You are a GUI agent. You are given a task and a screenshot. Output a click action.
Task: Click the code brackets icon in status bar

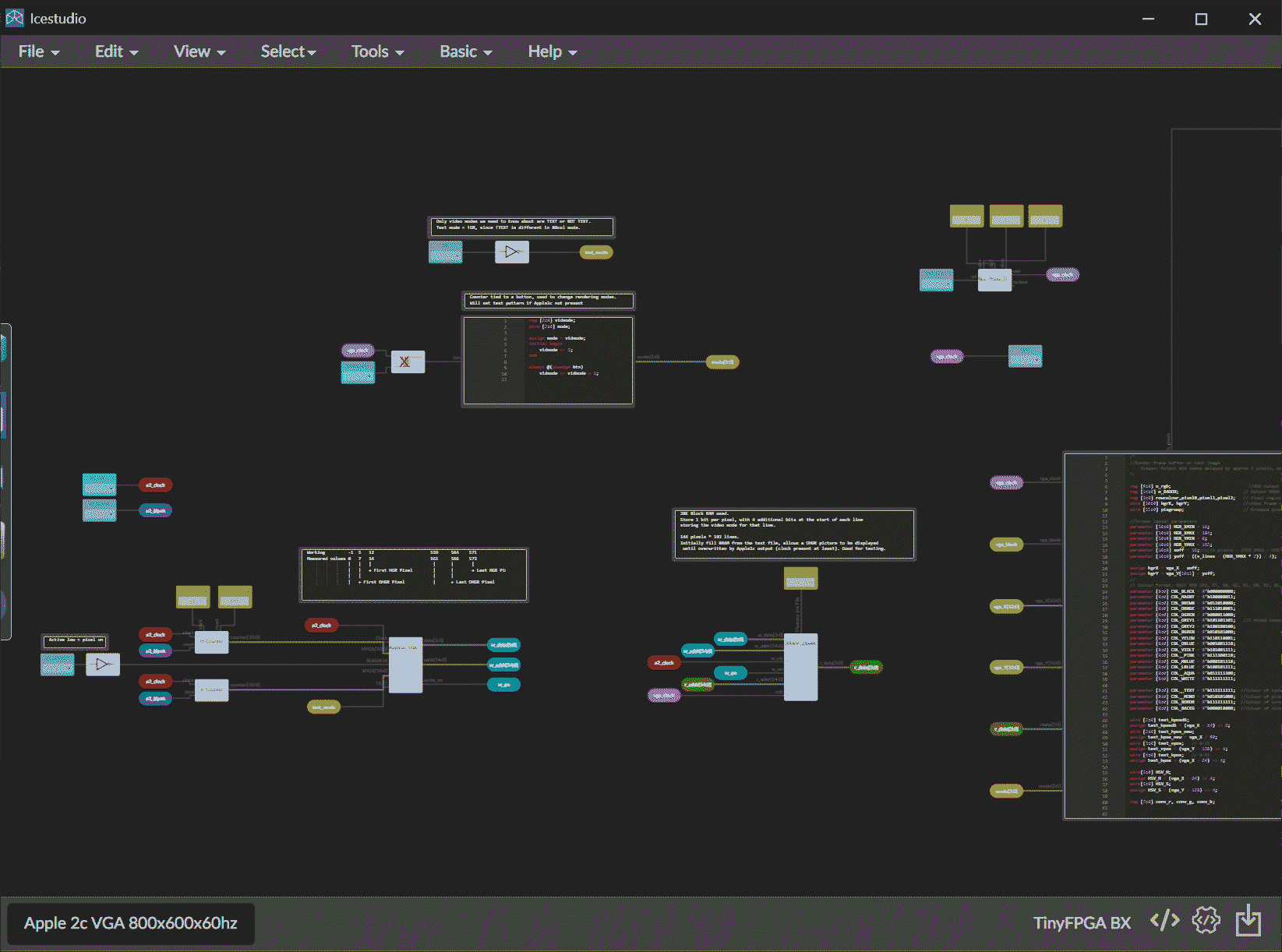[x=1165, y=921]
